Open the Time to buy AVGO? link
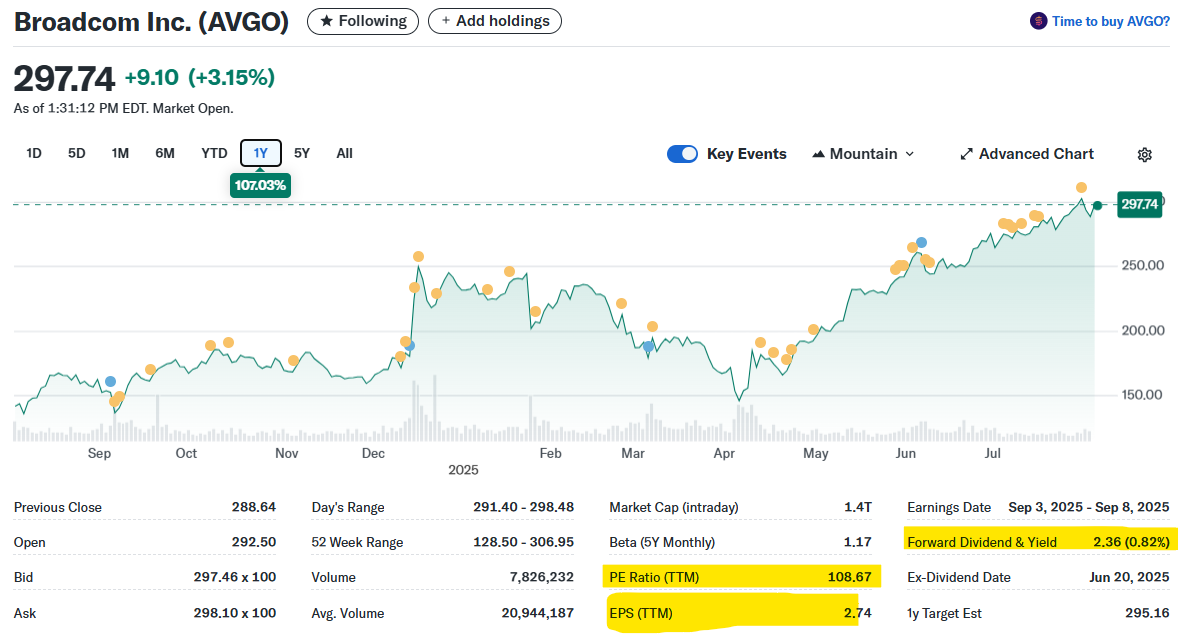1179x638 pixels. 1110,21
